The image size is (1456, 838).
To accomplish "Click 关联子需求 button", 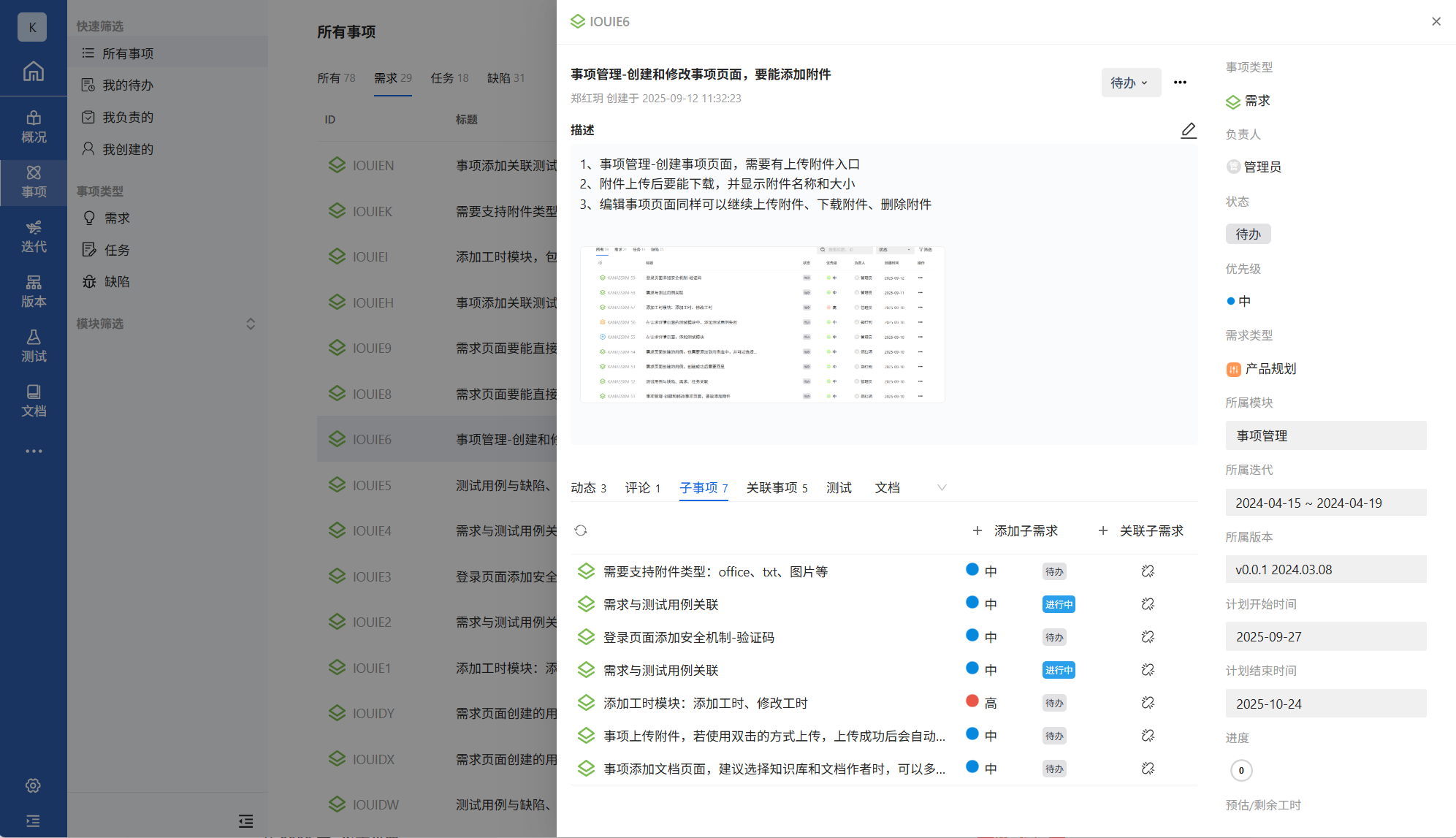I will coord(1141,530).
